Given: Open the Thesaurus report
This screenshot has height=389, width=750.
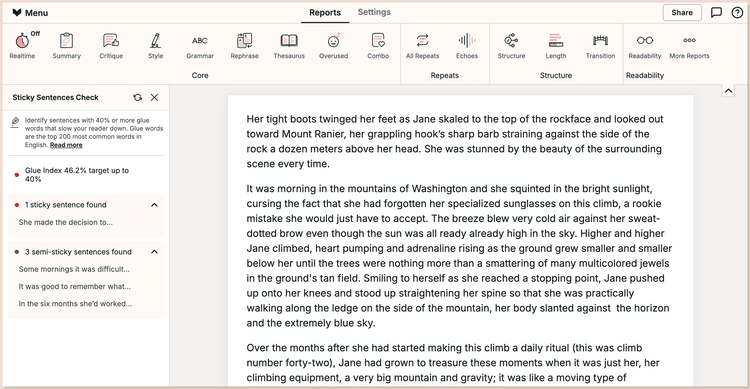Looking at the screenshot, I should pos(289,45).
